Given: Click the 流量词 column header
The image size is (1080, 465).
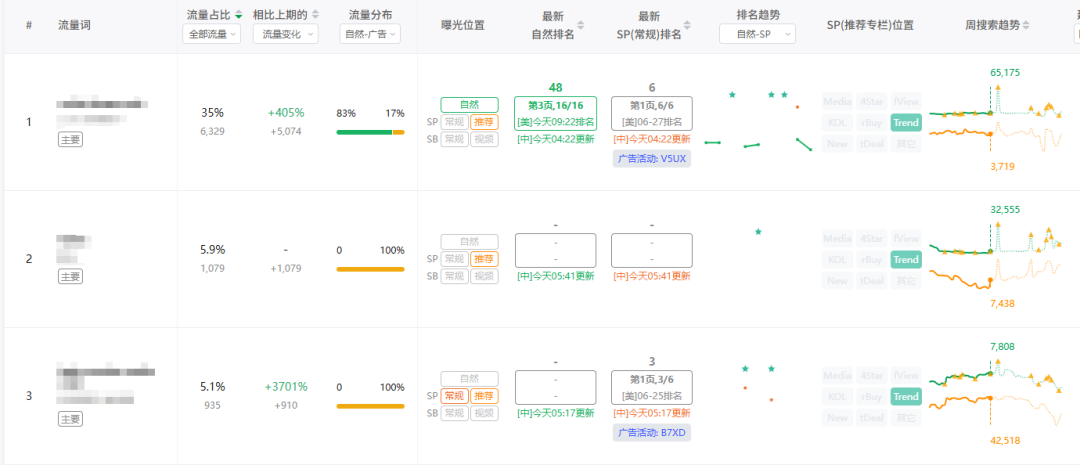Looking at the screenshot, I should pos(74,25).
